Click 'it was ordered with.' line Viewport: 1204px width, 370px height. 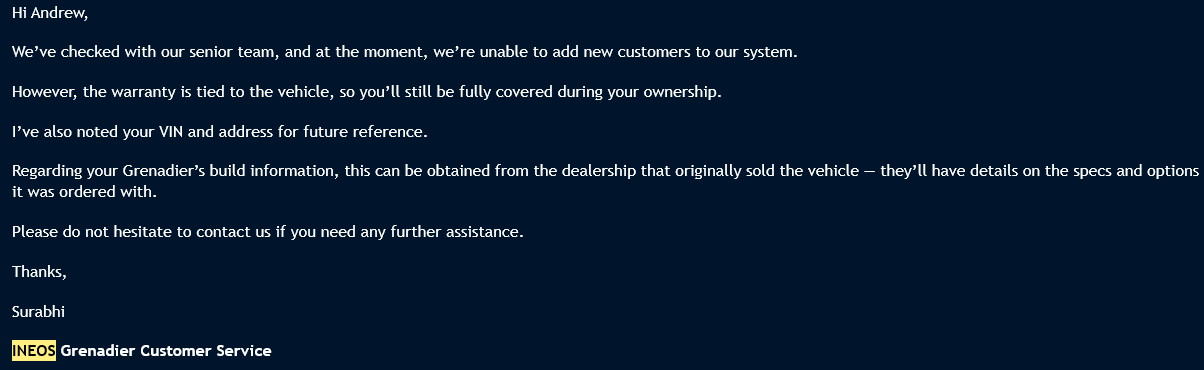point(84,192)
